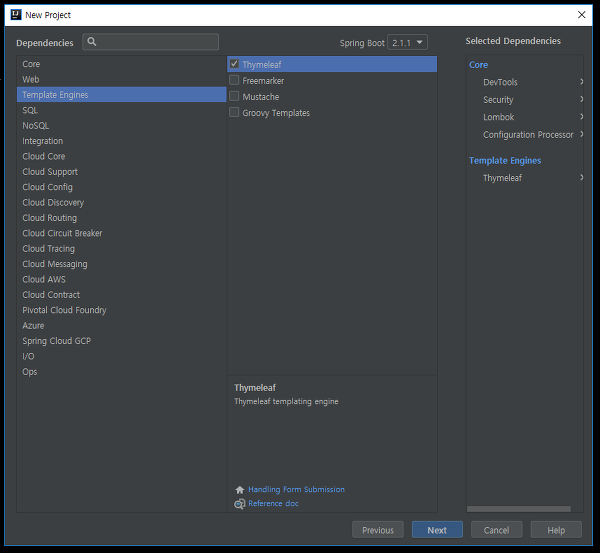Click the home icon beside Handling Form Submission

click(x=240, y=490)
